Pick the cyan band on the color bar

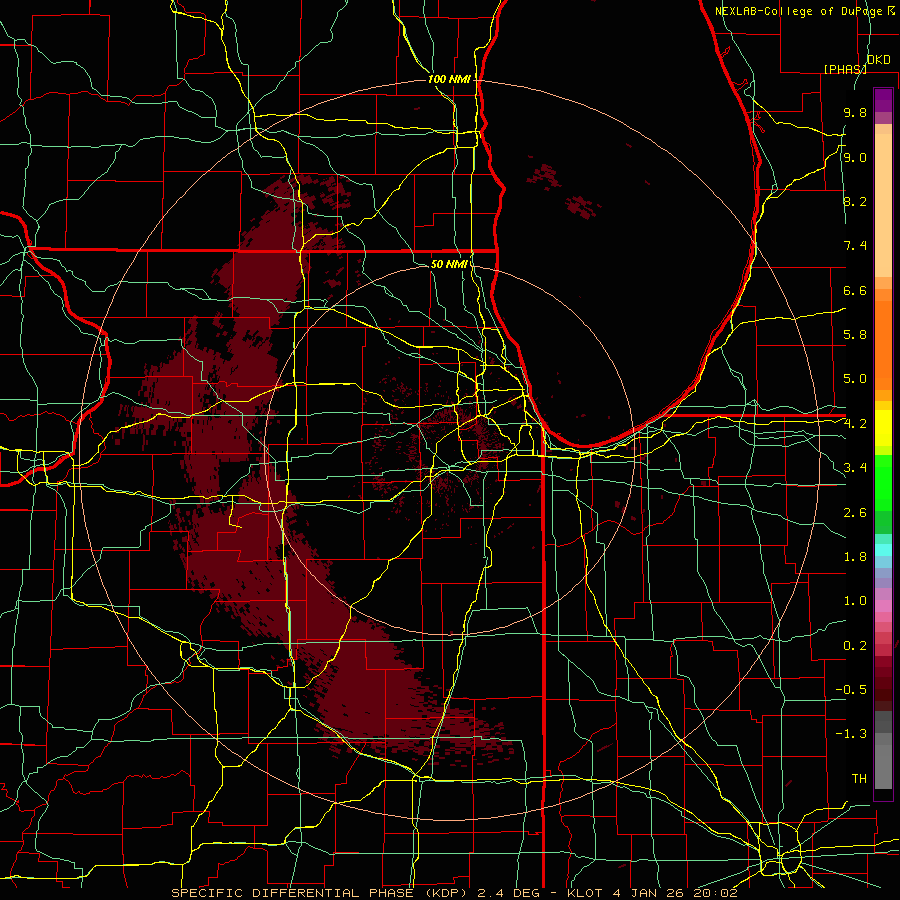(x=883, y=550)
